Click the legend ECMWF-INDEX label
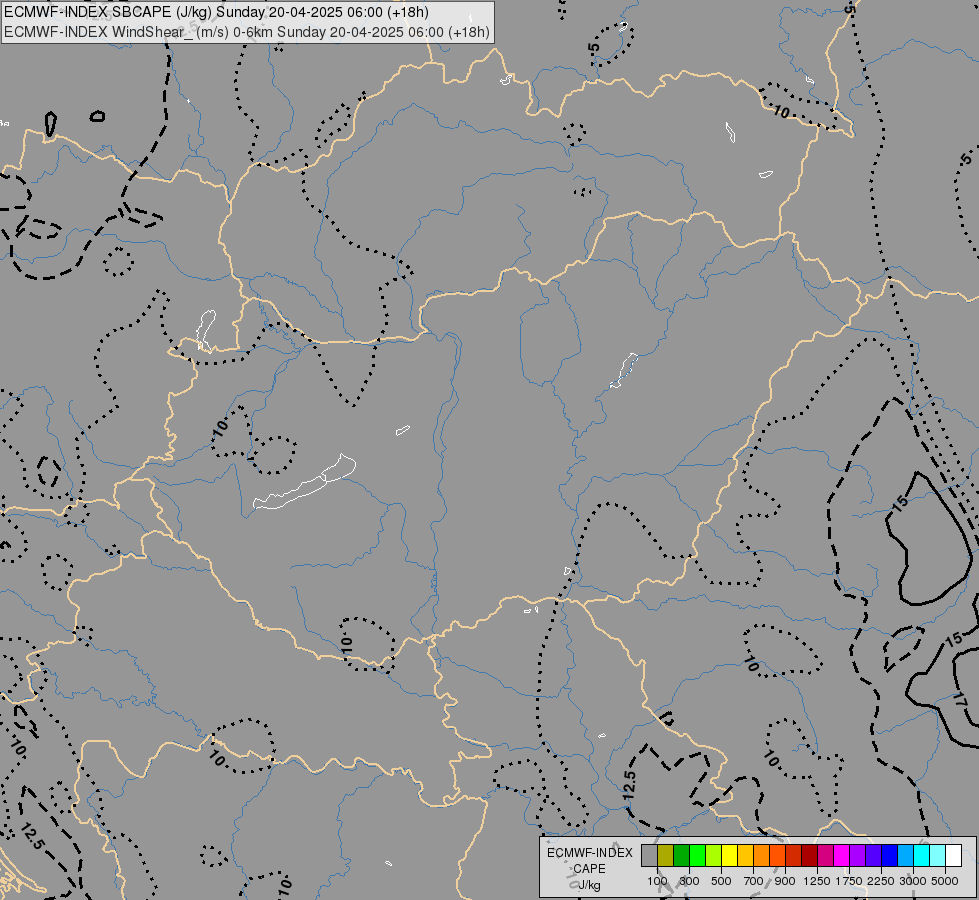The image size is (979, 900). [x=589, y=853]
